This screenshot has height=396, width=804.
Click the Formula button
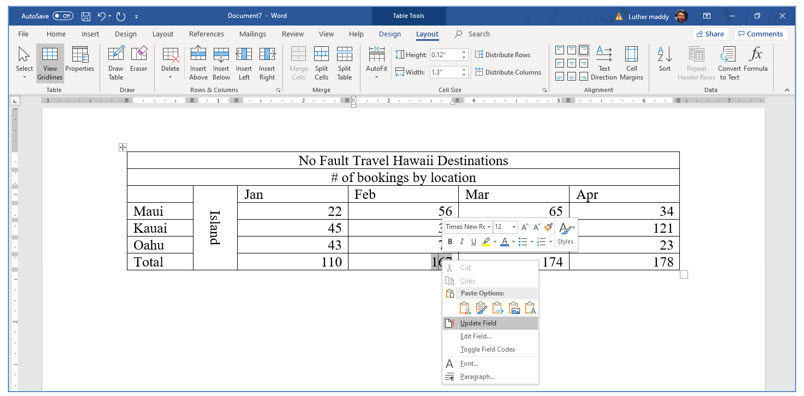[x=755, y=60]
